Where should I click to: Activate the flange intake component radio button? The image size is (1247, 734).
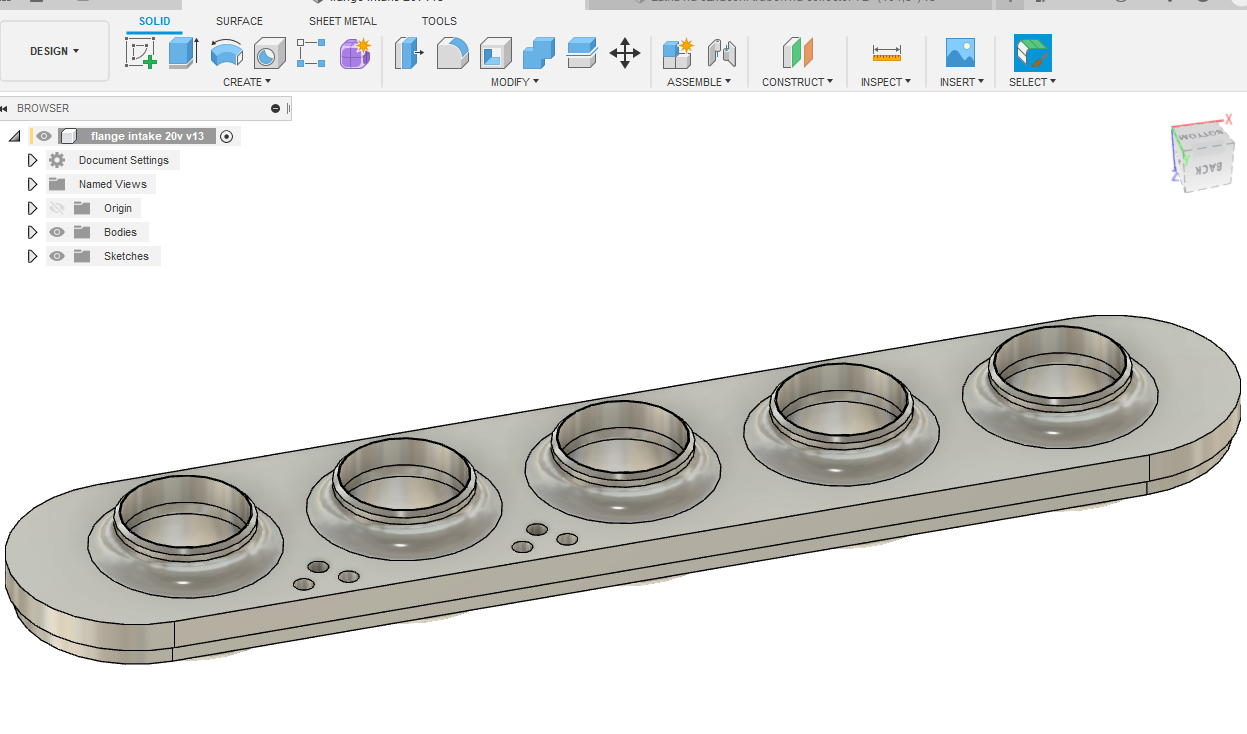(x=227, y=136)
